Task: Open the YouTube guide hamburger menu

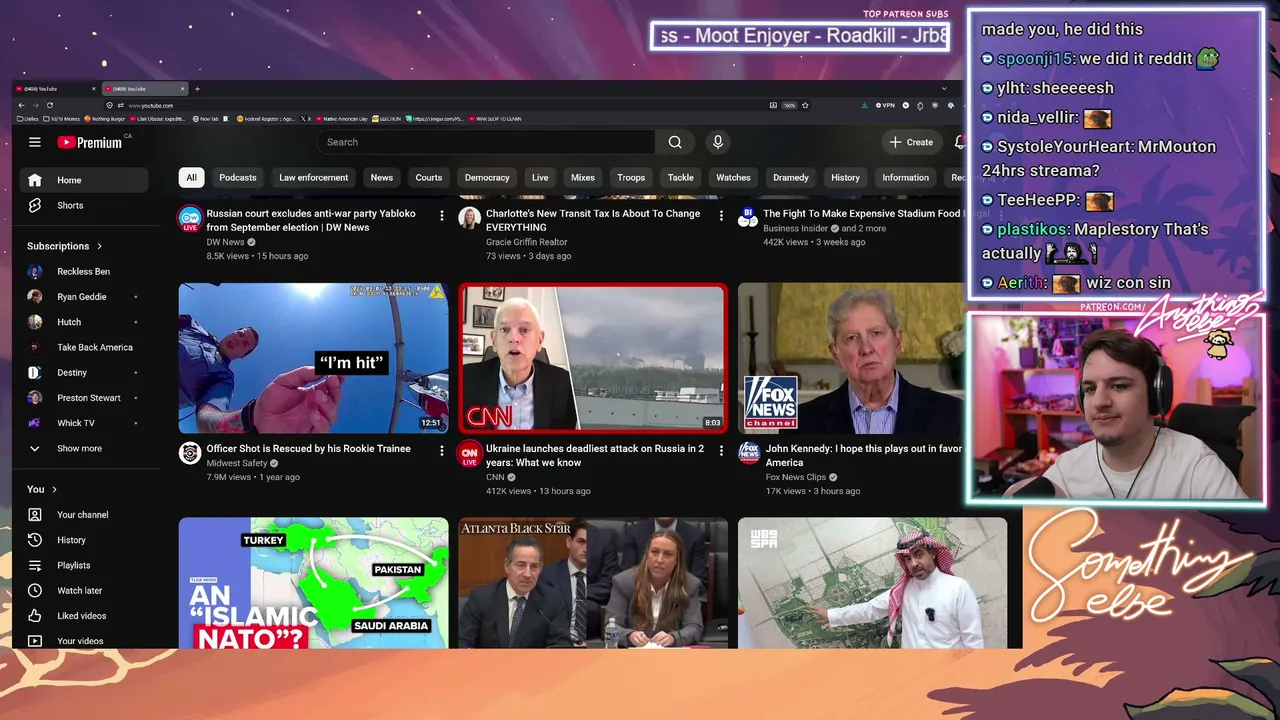Action: pos(35,142)
